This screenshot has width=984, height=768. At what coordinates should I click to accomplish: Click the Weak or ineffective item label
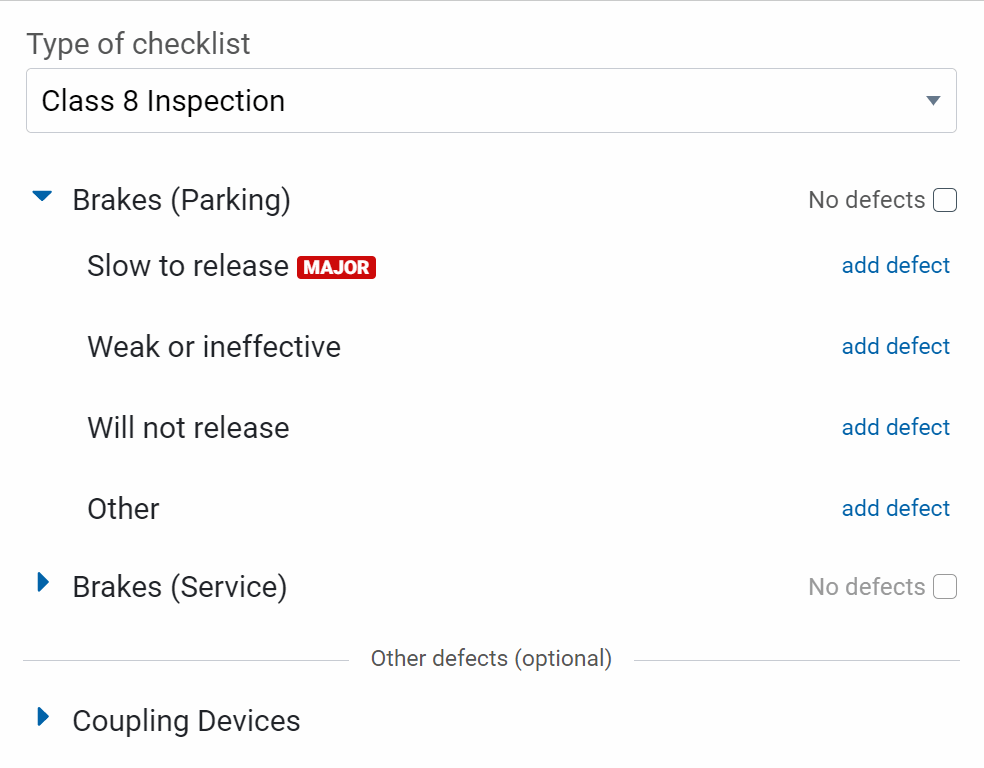coord(214,347)
